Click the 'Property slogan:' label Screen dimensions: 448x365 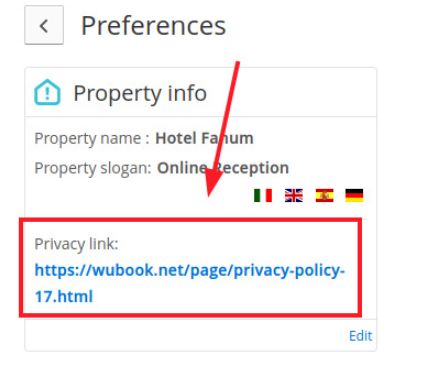[93, 168]
